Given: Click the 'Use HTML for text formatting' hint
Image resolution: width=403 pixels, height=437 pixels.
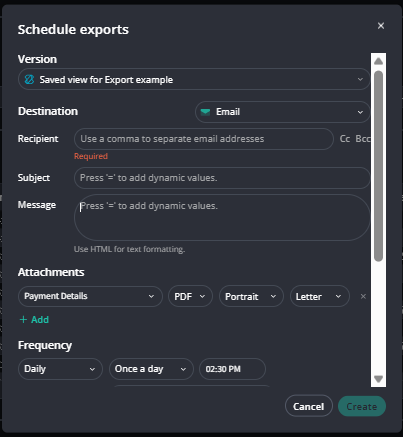Looking at the screenshot, I should (129, 249).
